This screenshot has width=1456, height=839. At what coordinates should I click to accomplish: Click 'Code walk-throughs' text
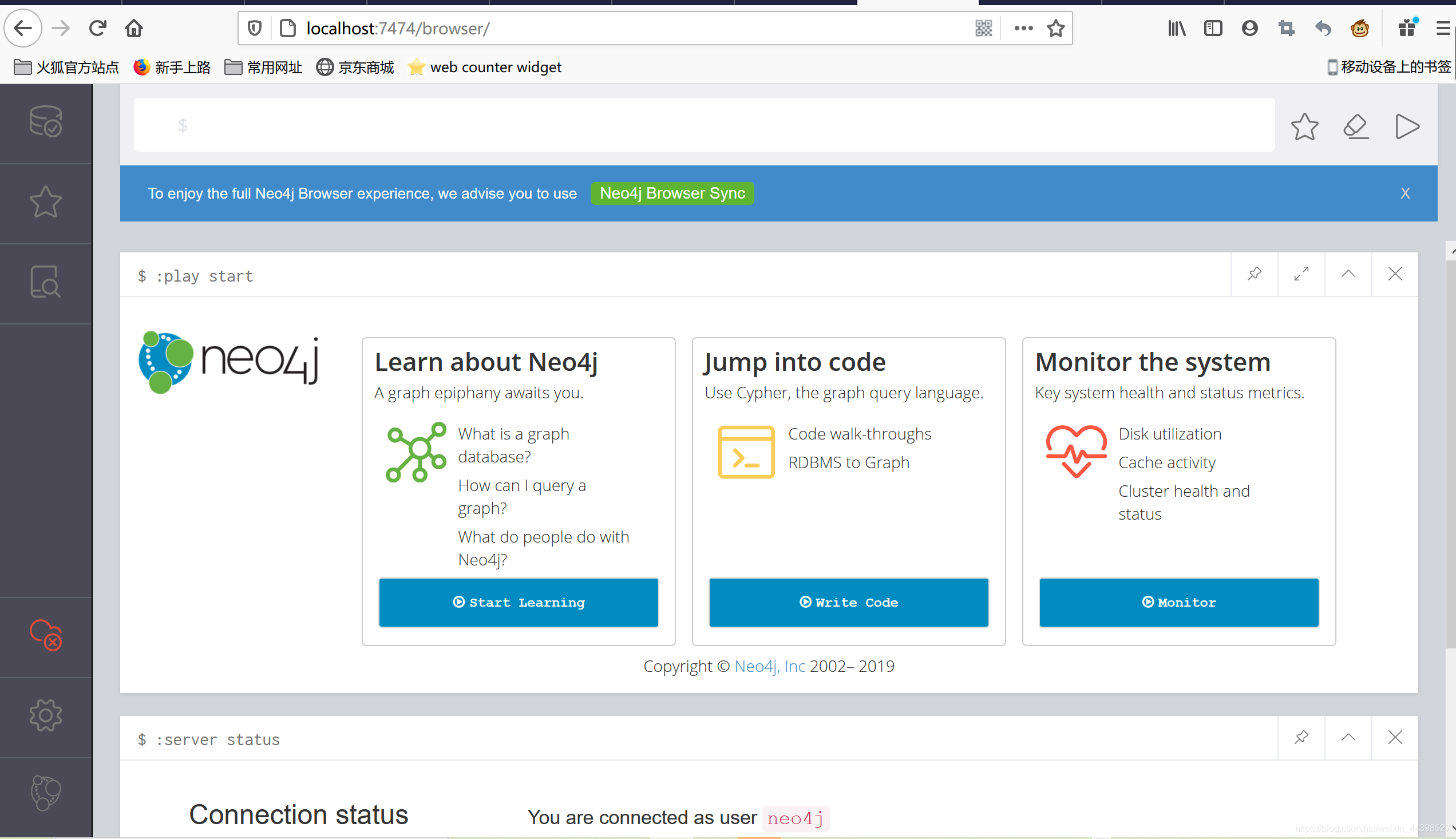[x=860, y=434]
